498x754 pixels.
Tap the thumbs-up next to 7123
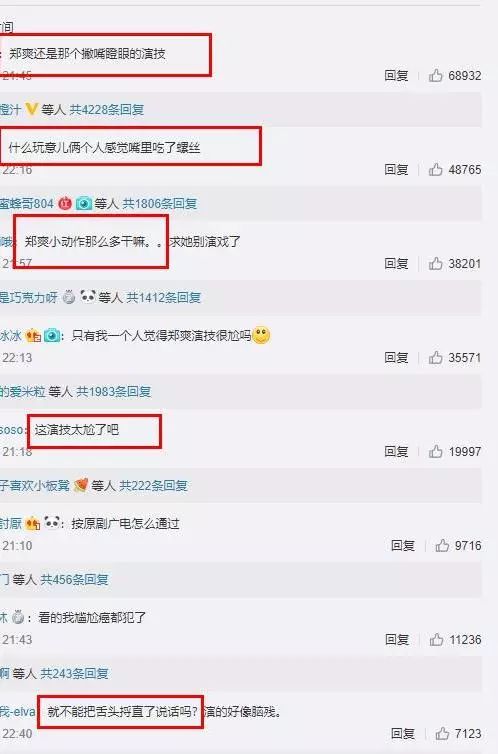[442, 733]
